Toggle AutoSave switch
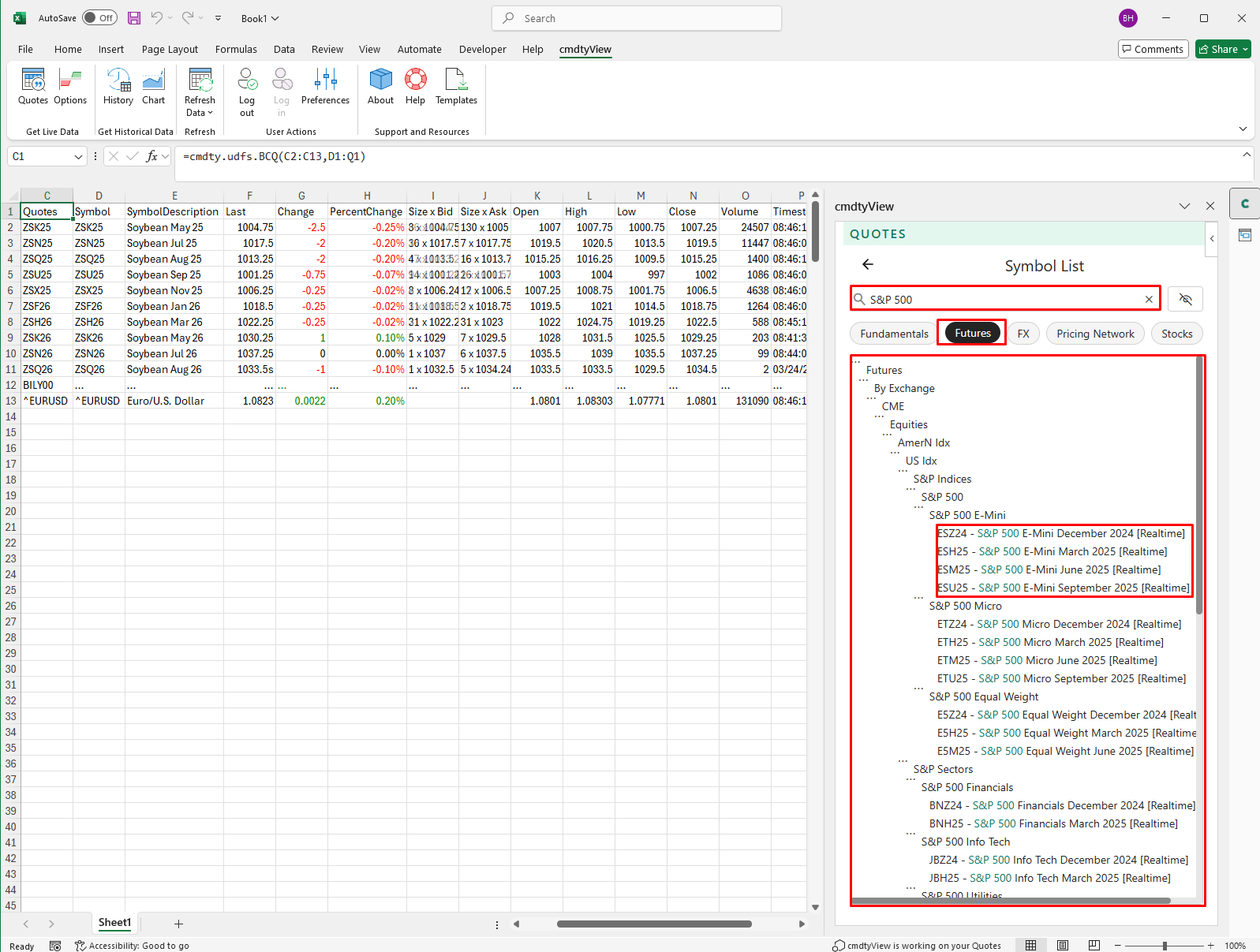Viewport: 1260px width, 952px height. (x=100, y=18)
